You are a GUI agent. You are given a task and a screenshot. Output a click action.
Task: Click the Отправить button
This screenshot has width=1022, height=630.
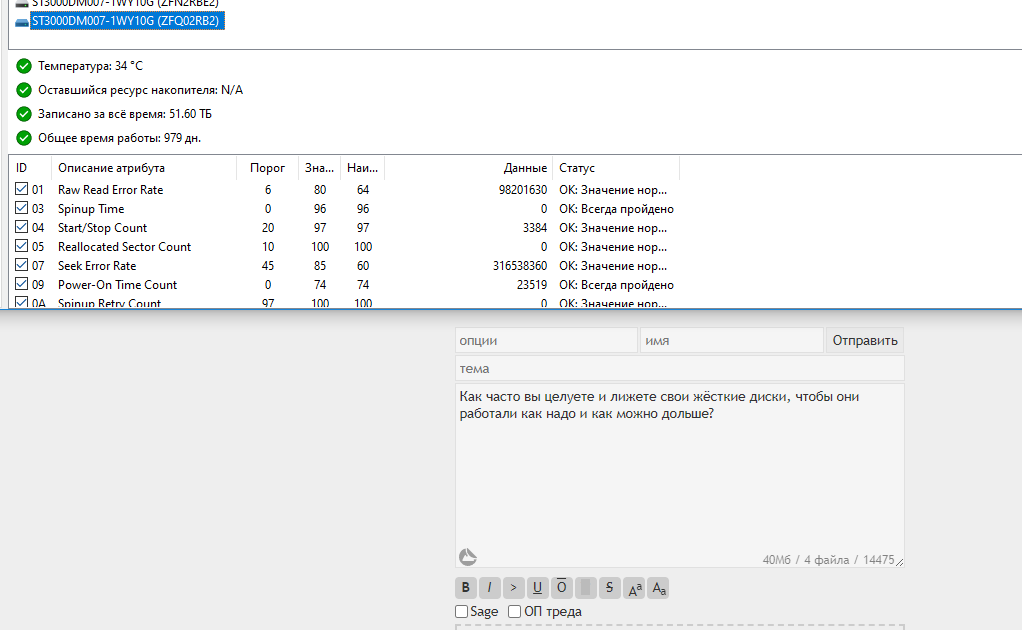coord(865,340)
